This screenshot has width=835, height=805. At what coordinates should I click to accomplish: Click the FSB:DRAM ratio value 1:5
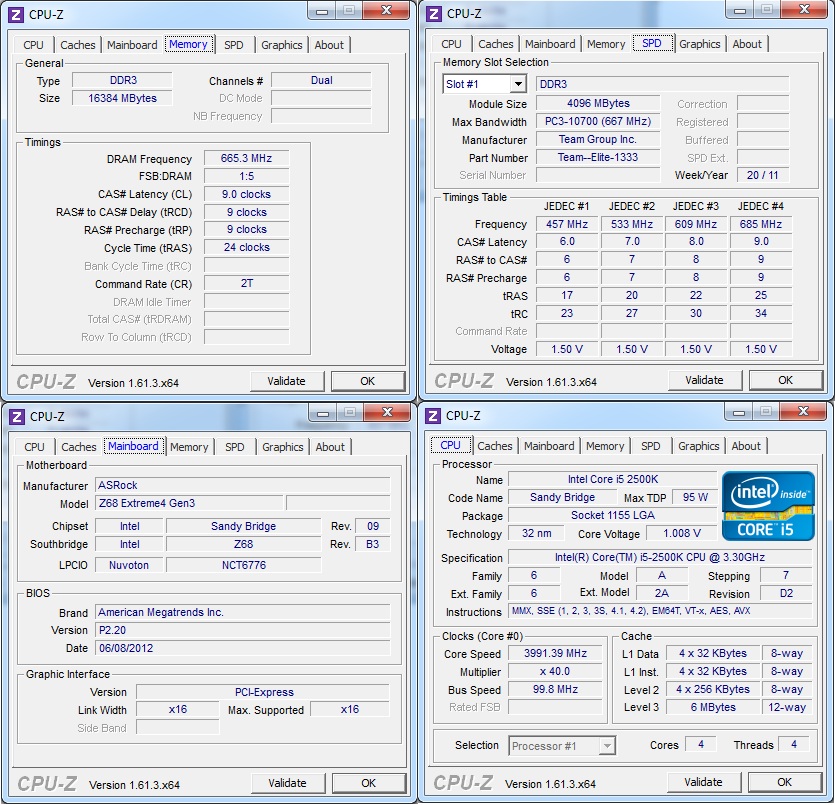247,176
